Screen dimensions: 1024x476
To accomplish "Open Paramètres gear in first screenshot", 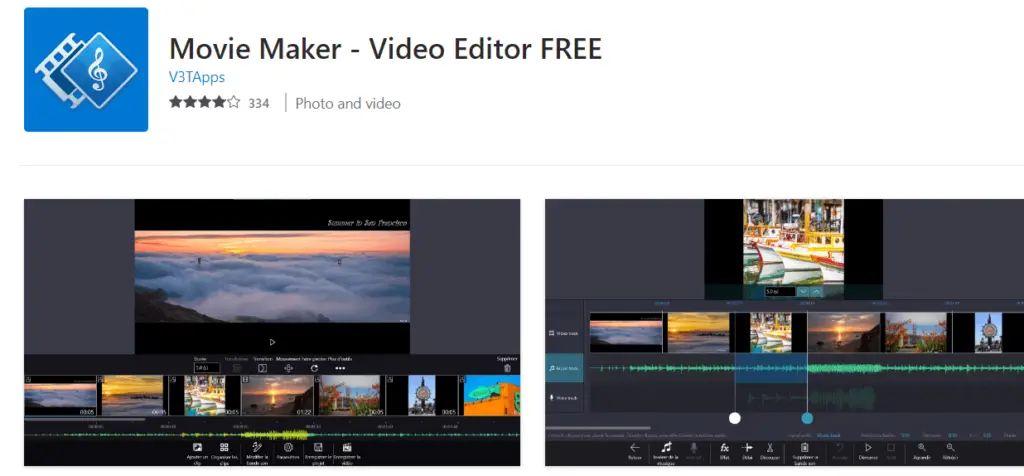I will 288,448.
